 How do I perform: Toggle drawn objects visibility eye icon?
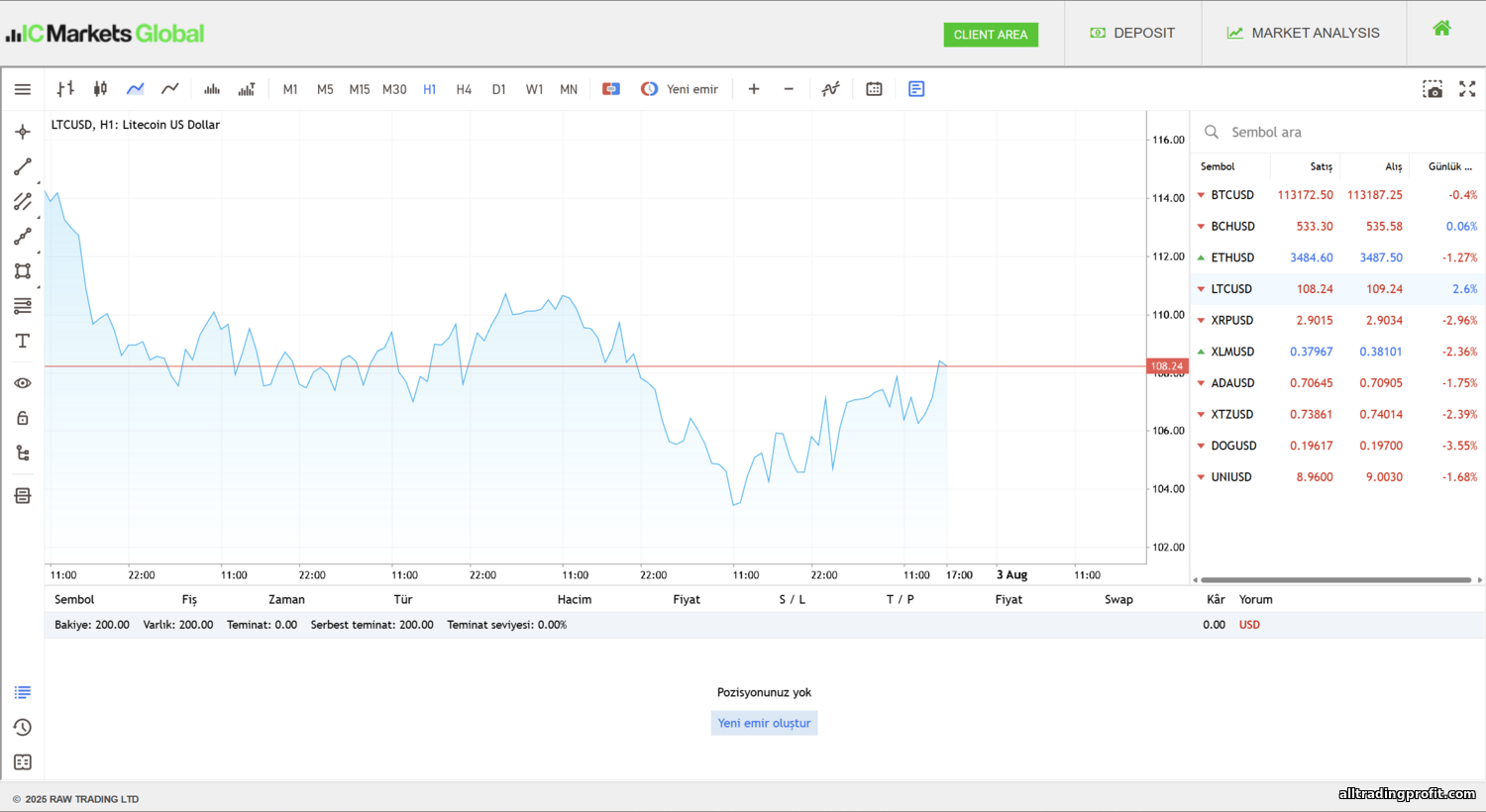pos(23,383)
